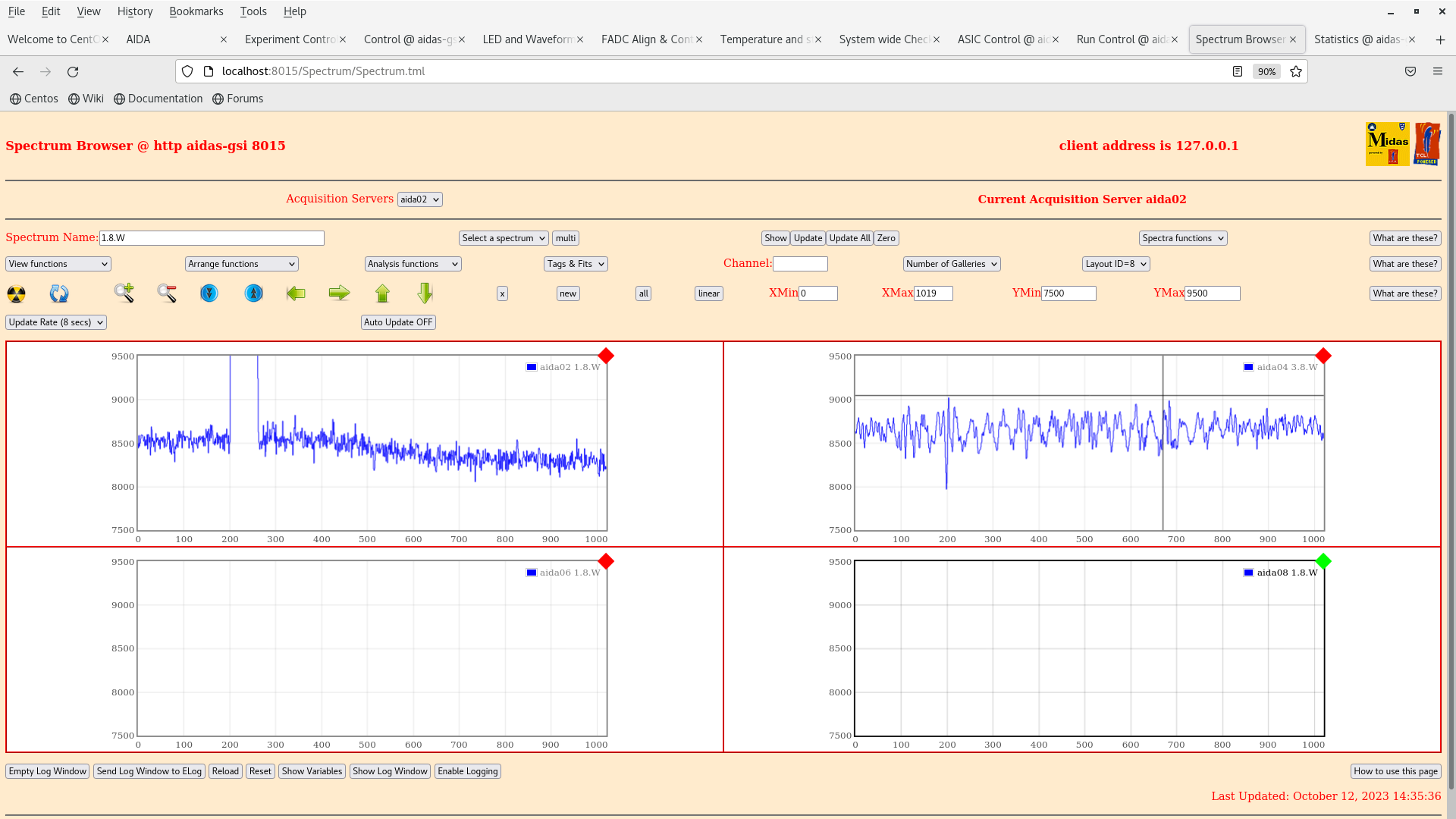Click the Spectrum Name input field
1456x819 pixels.
(x=212, y=238)
